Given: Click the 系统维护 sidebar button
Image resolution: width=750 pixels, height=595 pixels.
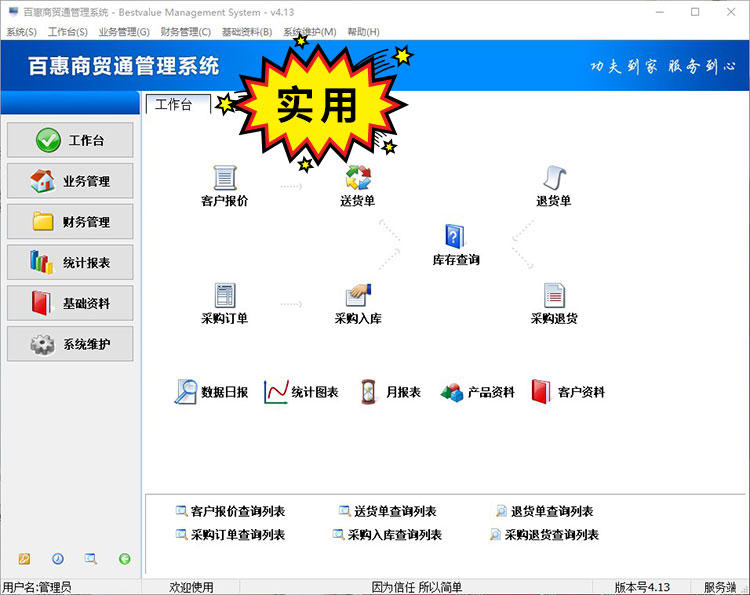Looking at the screenshot, I should click(x=70, y=345).
